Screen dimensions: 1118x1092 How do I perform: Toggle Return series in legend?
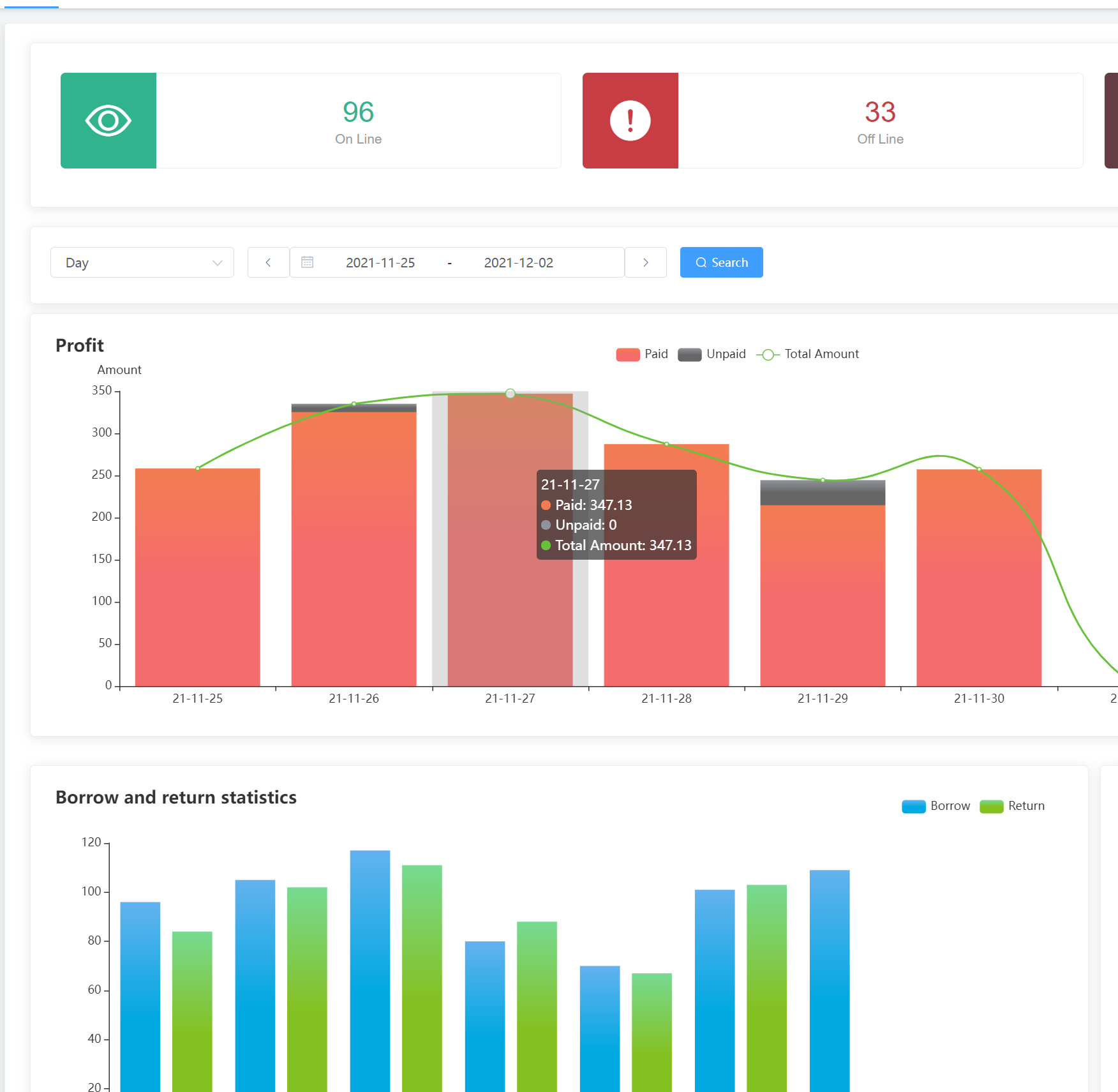pos(1012,806)
